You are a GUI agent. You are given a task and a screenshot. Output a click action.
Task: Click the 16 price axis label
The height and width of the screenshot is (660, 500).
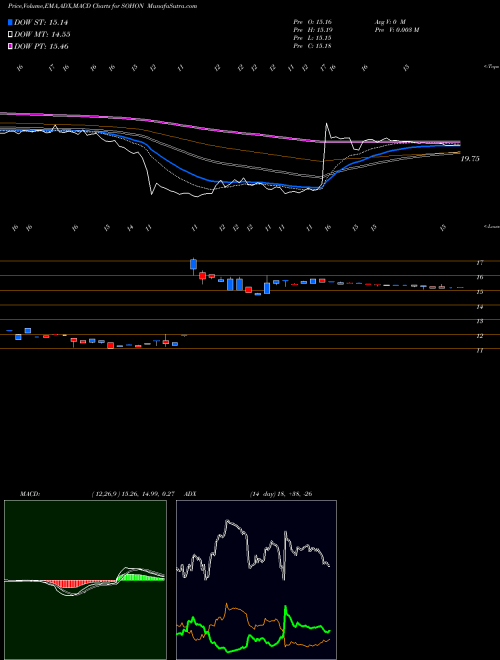click(479, 277)
